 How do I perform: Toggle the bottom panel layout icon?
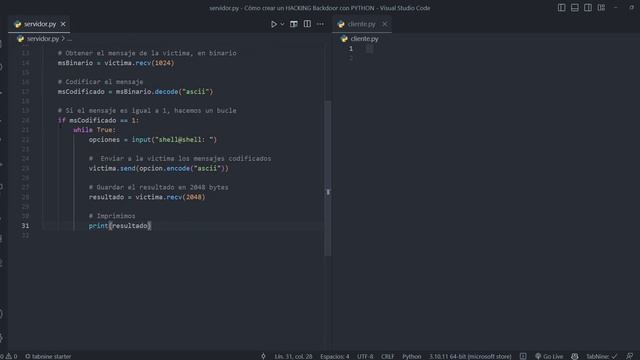point(575,8)
